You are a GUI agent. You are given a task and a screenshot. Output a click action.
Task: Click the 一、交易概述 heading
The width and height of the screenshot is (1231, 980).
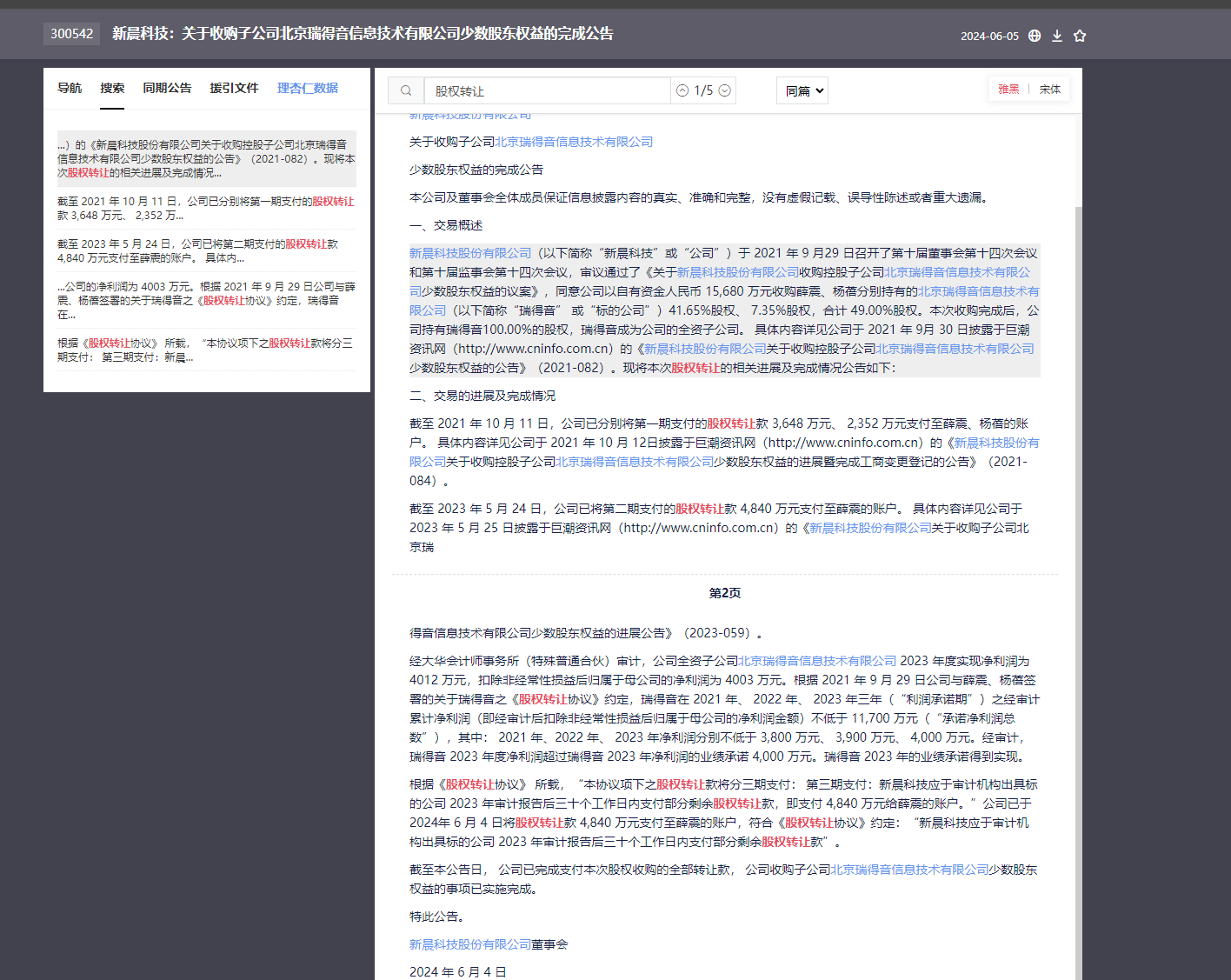[446, 225]
